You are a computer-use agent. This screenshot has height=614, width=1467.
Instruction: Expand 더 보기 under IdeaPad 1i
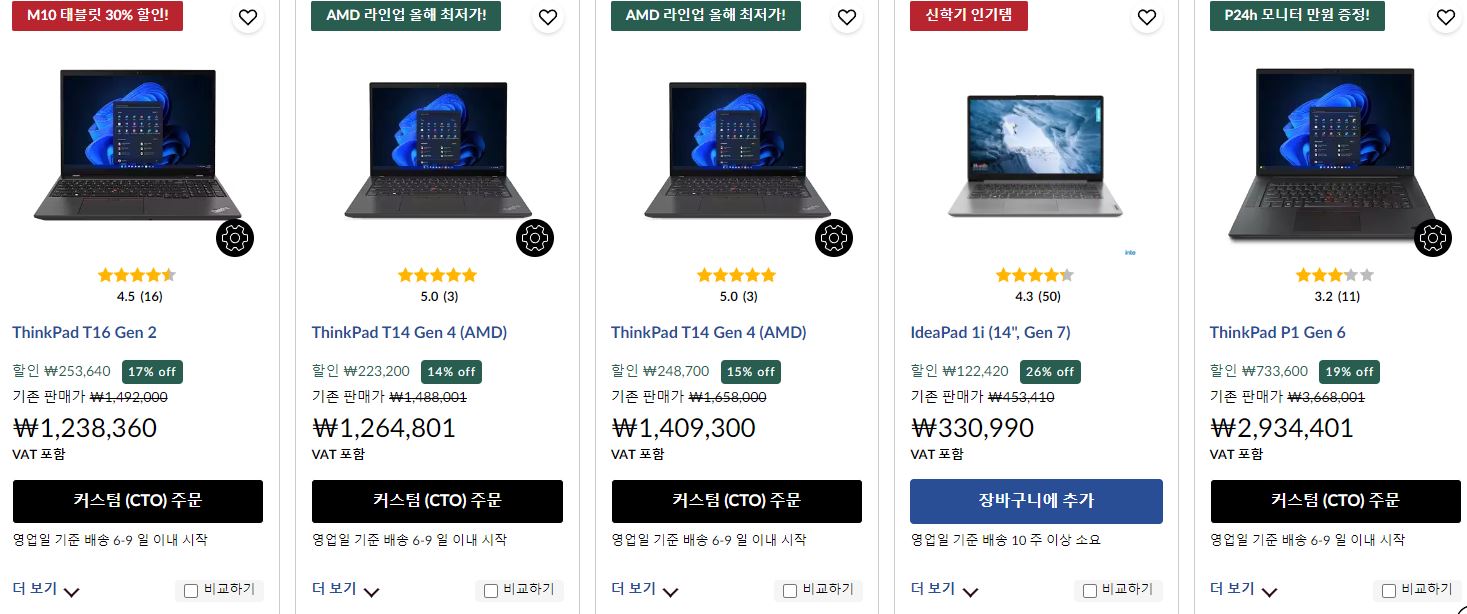pyautogui.click(x=944, y=589)
